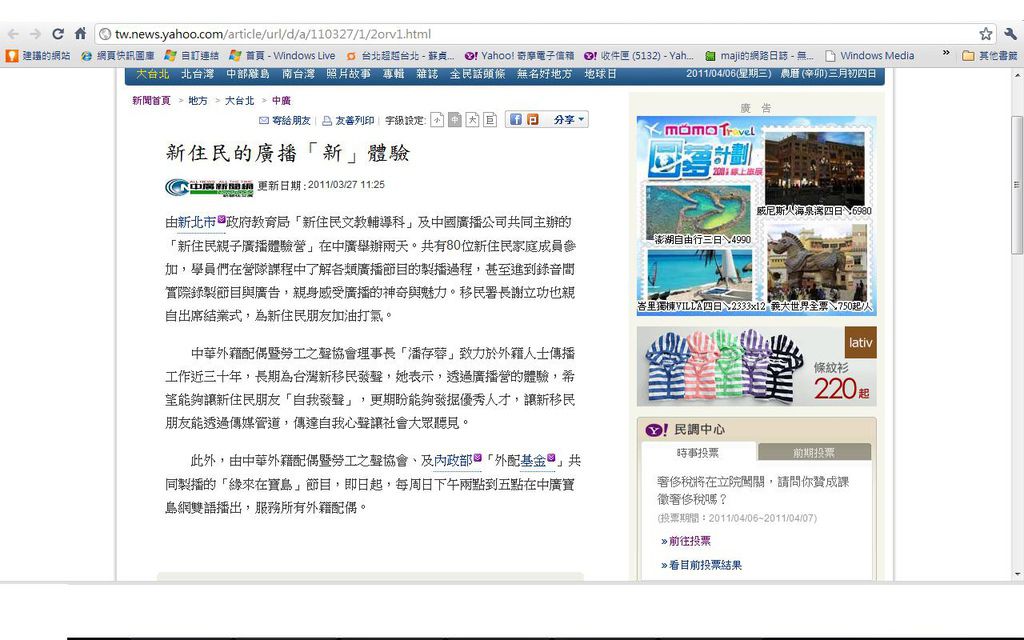Go to 大台北 in the breadcrumb

pos(240,101)
